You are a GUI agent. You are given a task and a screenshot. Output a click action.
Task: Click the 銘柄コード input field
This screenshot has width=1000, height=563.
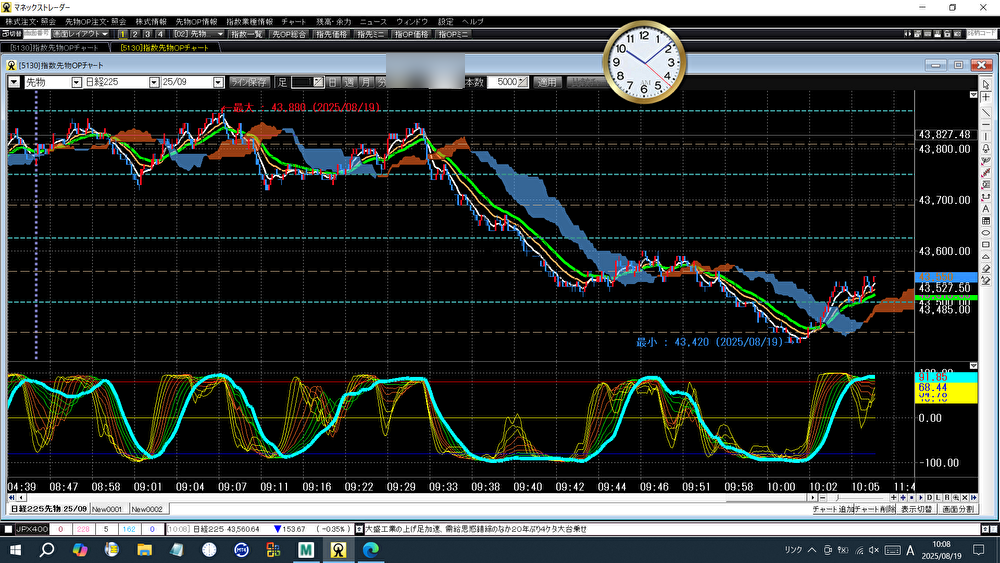coord(981,34)
